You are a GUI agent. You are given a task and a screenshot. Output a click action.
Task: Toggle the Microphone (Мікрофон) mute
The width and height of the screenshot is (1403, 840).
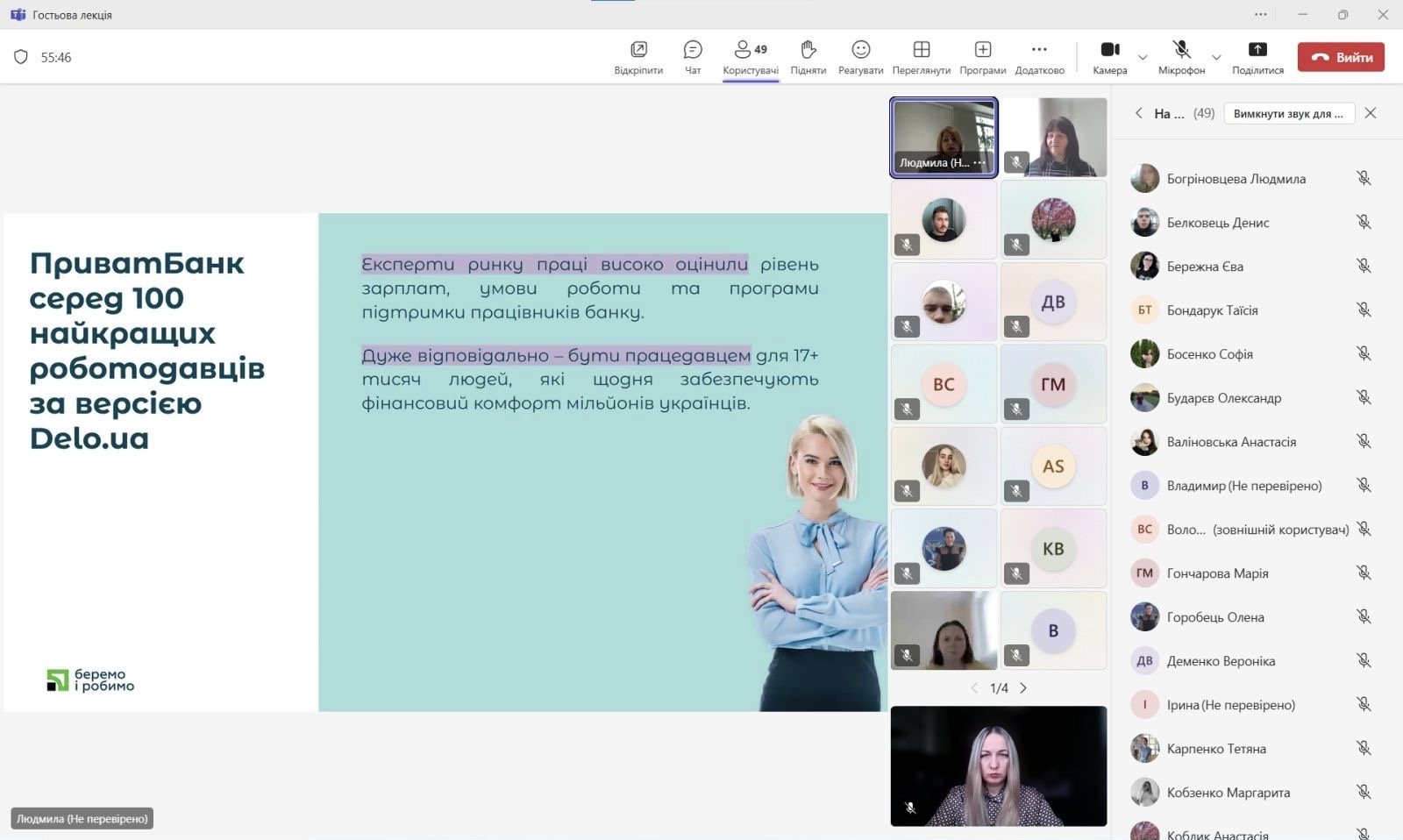tap(1181, 57)
